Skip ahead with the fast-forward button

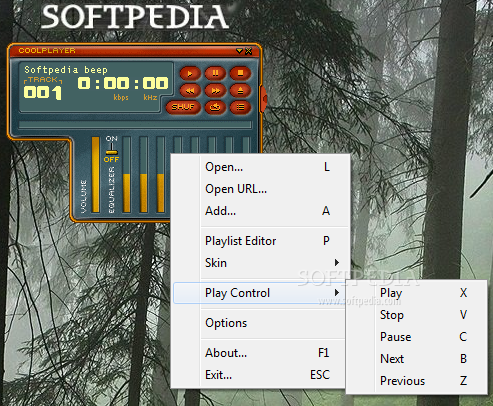pos(215,90)
